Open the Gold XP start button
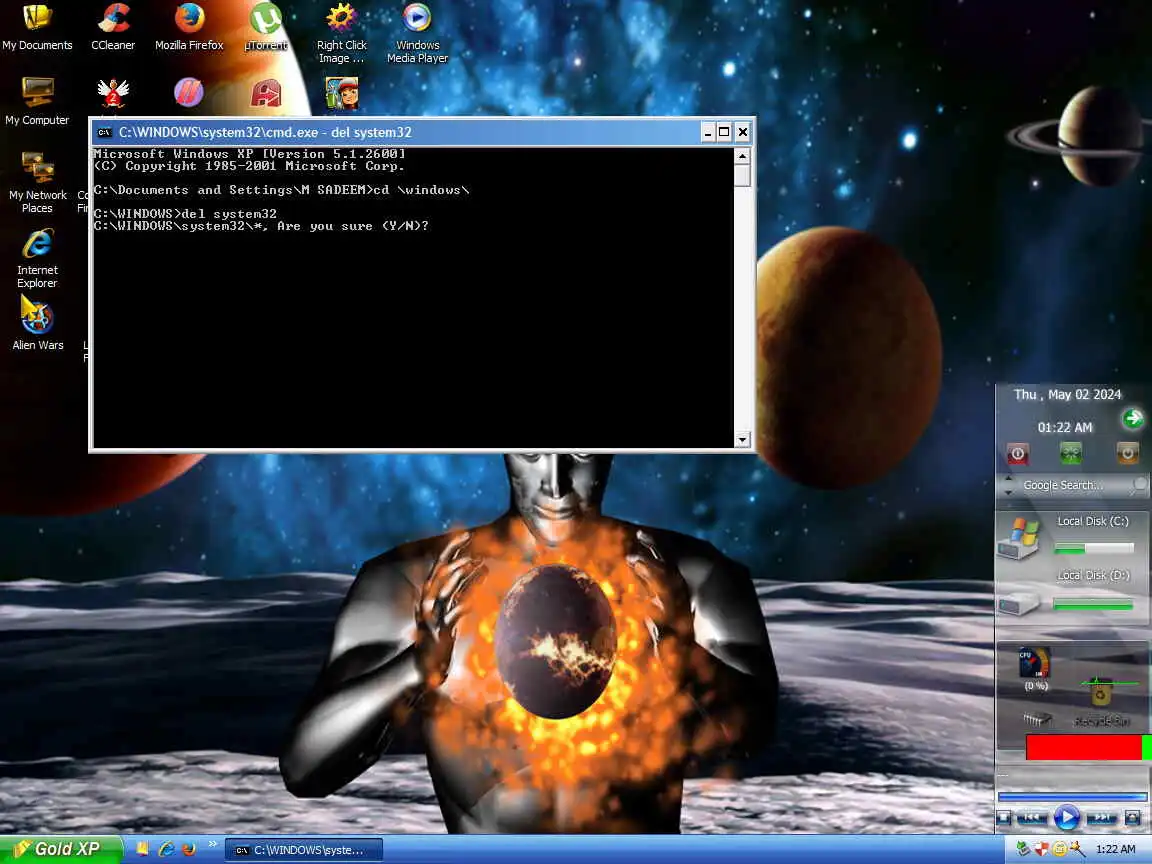 tap(61, 849)
